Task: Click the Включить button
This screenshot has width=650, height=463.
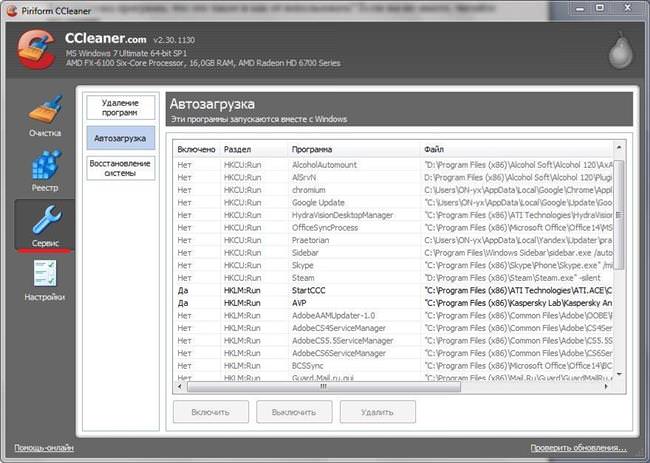Action: coord(211,412)
